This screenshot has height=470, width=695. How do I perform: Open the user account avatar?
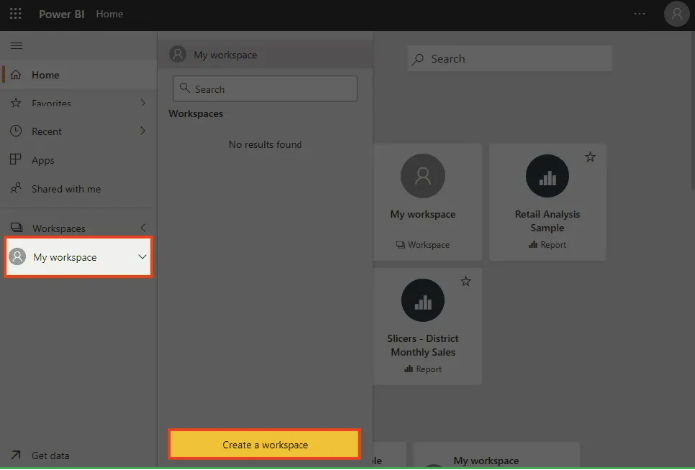676,14
